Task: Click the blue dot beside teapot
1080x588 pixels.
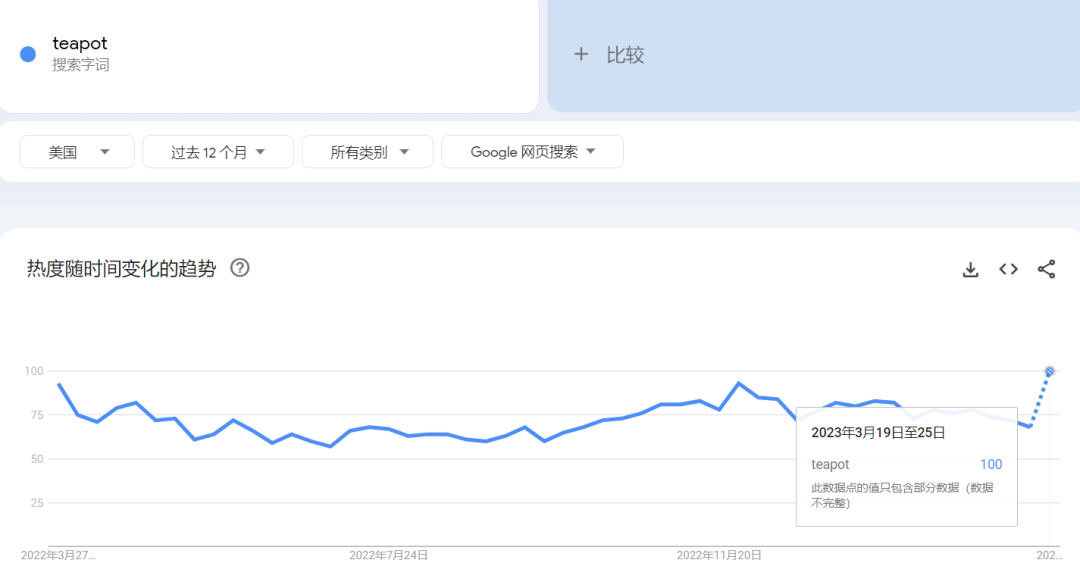Action: point(28,54)
